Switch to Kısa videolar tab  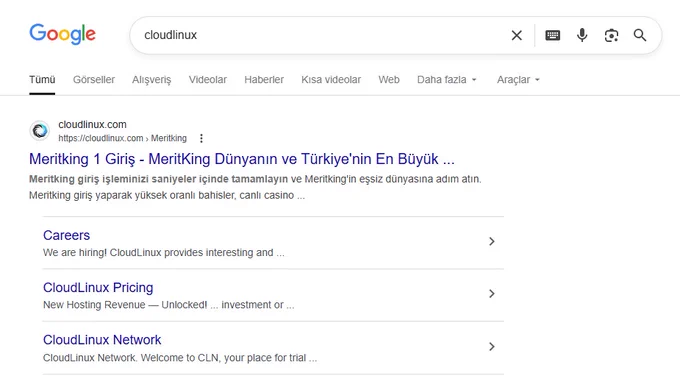(331, 80)
